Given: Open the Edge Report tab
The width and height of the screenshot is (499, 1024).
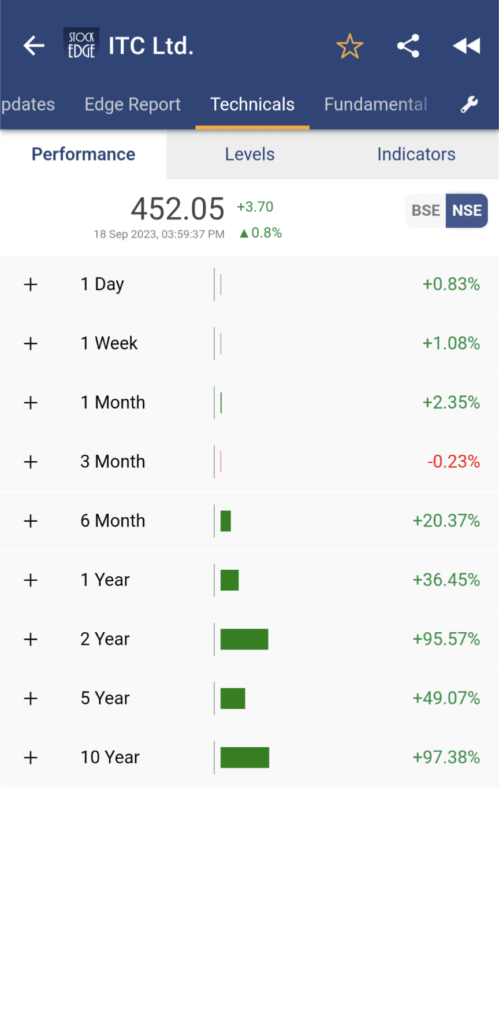Looking at the screenshot, I should pyautogui.click(x=133, y=104).
